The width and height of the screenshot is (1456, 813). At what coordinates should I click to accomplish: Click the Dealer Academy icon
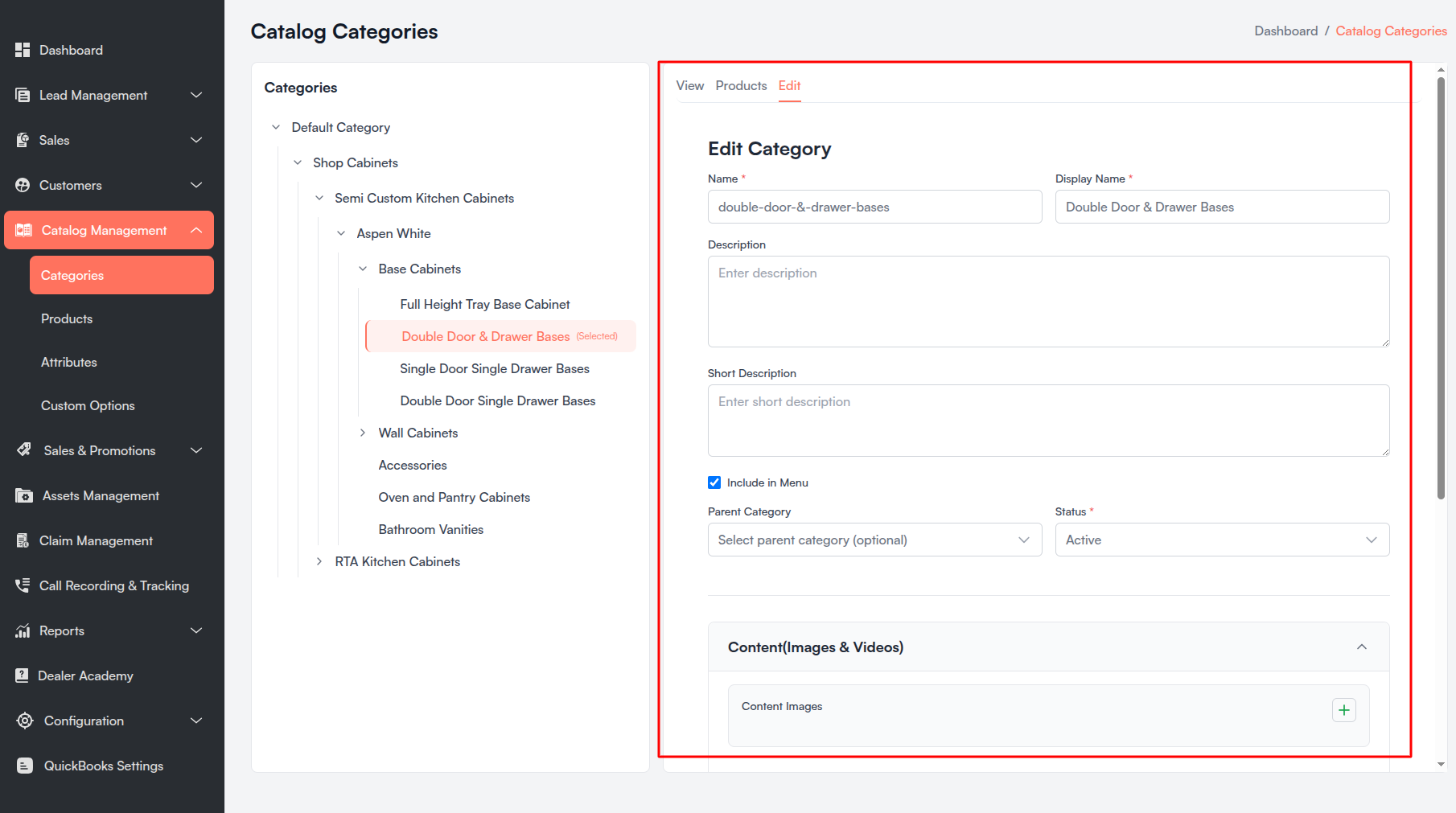(23, 675)
